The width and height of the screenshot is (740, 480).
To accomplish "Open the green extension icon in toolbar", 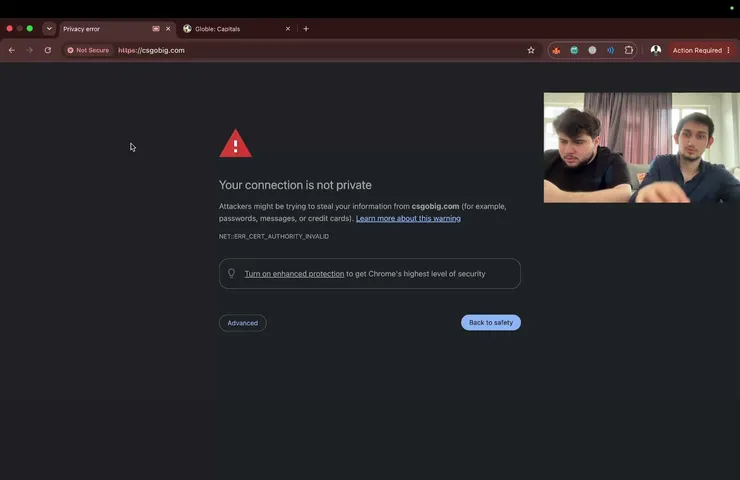I will [574, 50].
